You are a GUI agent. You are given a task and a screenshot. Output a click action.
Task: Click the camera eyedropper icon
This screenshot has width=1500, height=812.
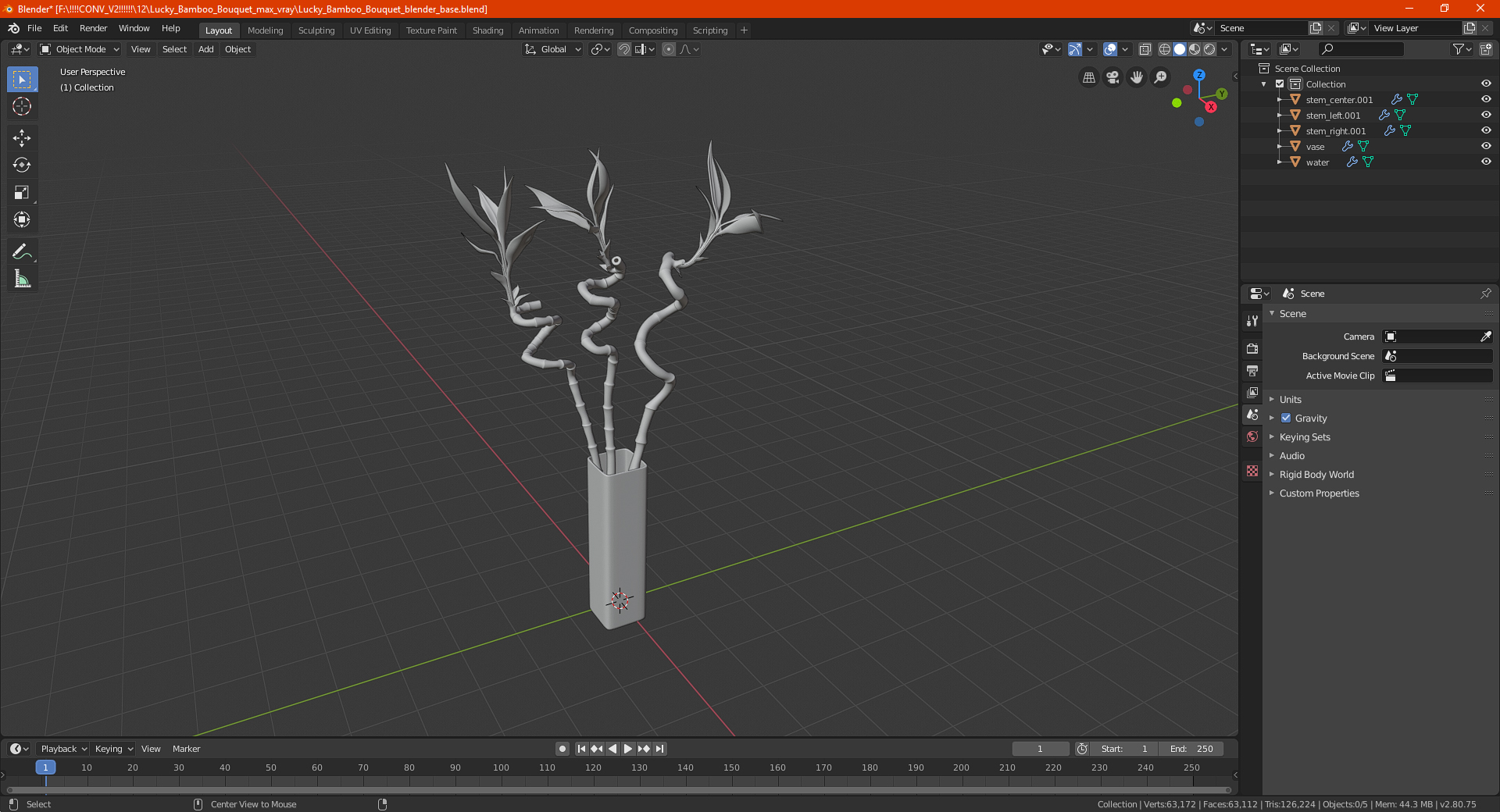pos(1485,337)
